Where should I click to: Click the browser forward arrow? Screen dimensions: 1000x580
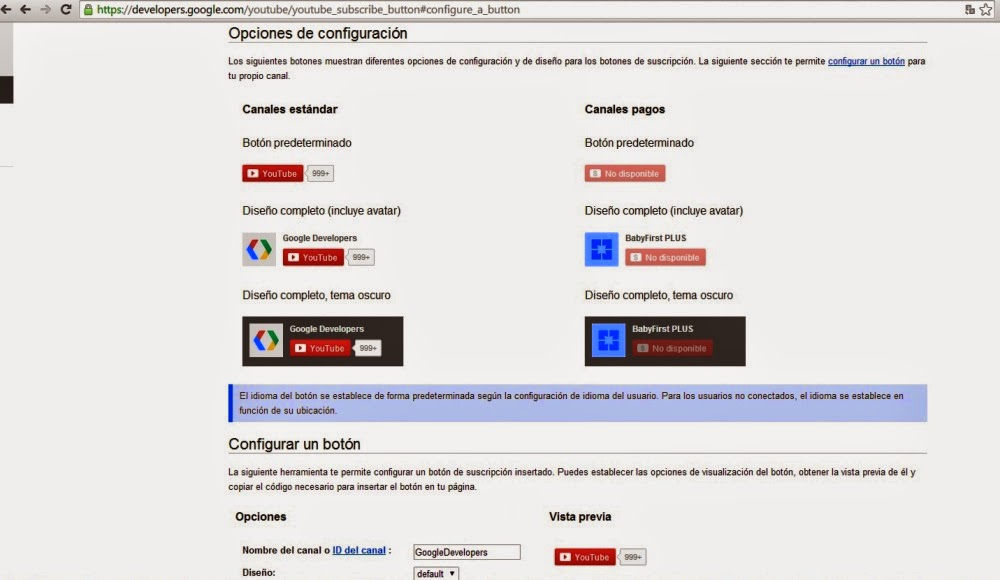pyautogui.click(x=45, y=10)
